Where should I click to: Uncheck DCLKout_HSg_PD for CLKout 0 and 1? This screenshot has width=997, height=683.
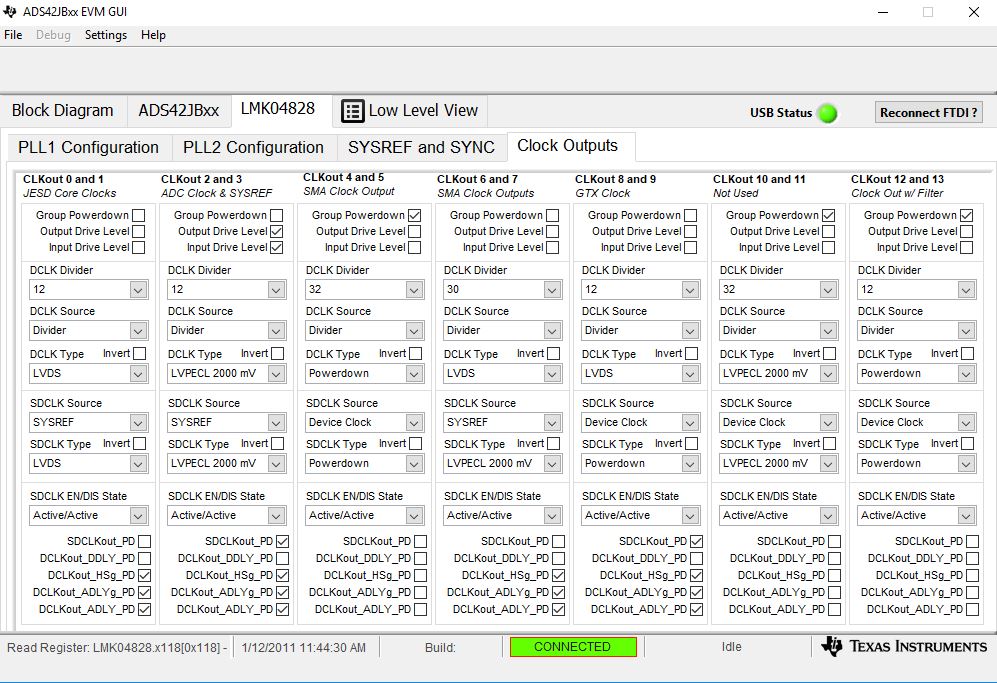click(x=144, y=576)
